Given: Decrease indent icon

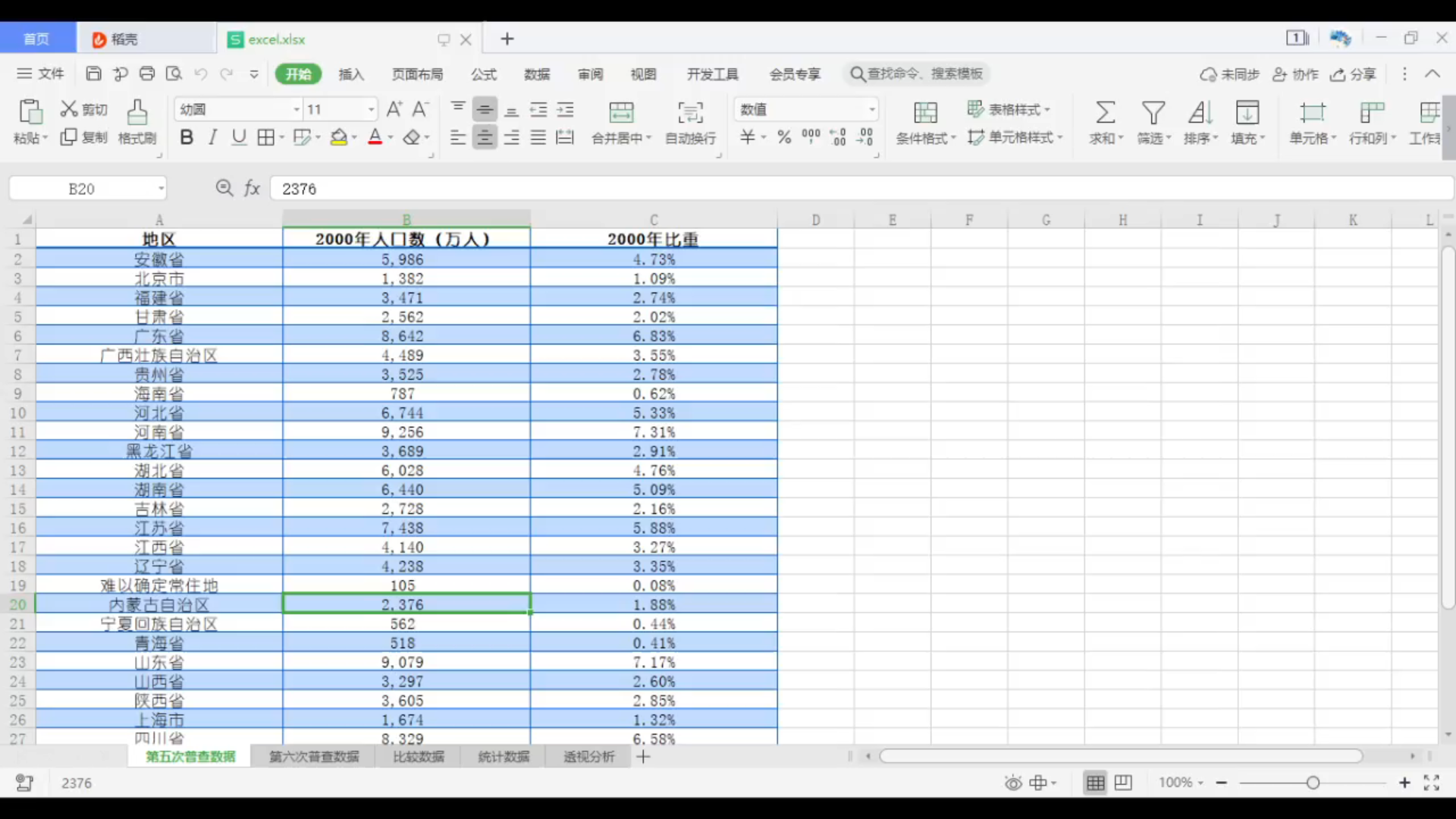Looking at the screenshot, I should [x=538, y=109].
